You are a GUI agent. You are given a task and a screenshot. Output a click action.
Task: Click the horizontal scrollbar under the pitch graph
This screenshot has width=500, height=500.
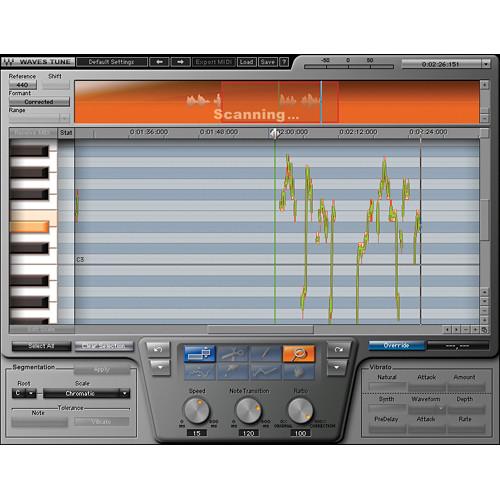coord(260,330)
